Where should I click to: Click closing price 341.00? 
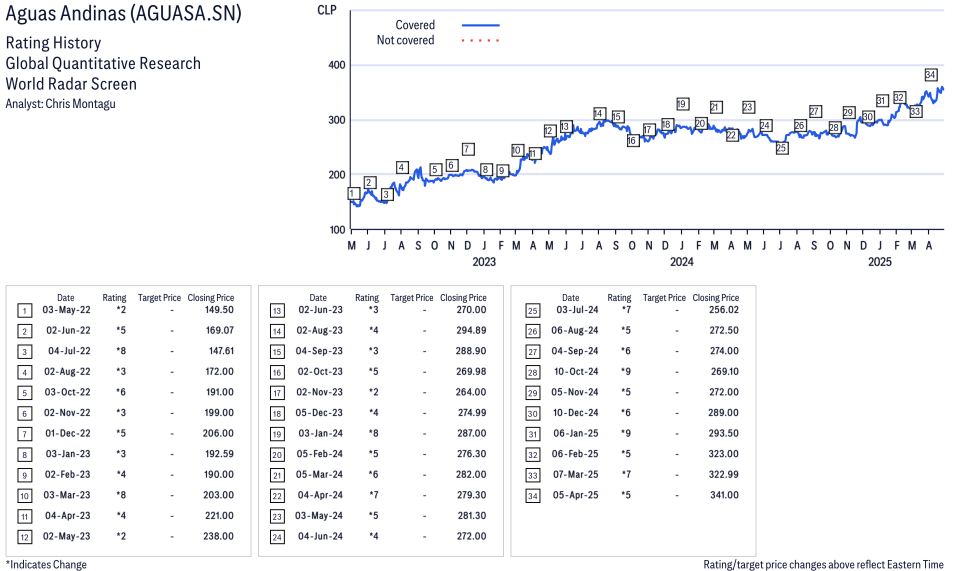pos(724,496)
